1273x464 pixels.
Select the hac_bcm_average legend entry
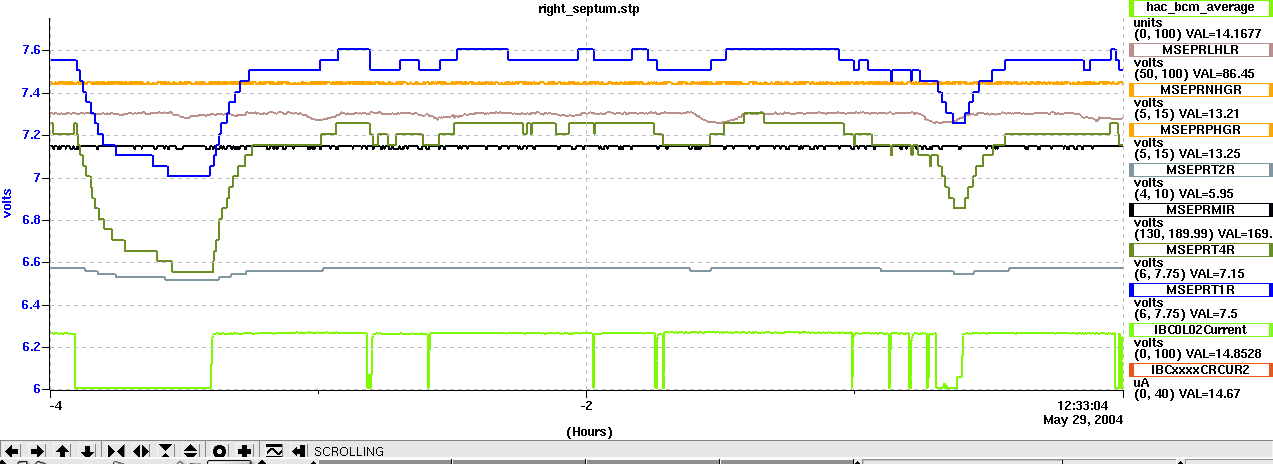(1200, 7)
